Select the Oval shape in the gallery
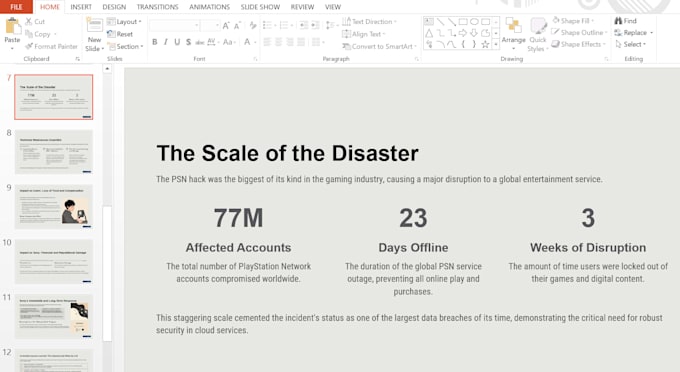This screenshot has height=372, width=680. 474,21
